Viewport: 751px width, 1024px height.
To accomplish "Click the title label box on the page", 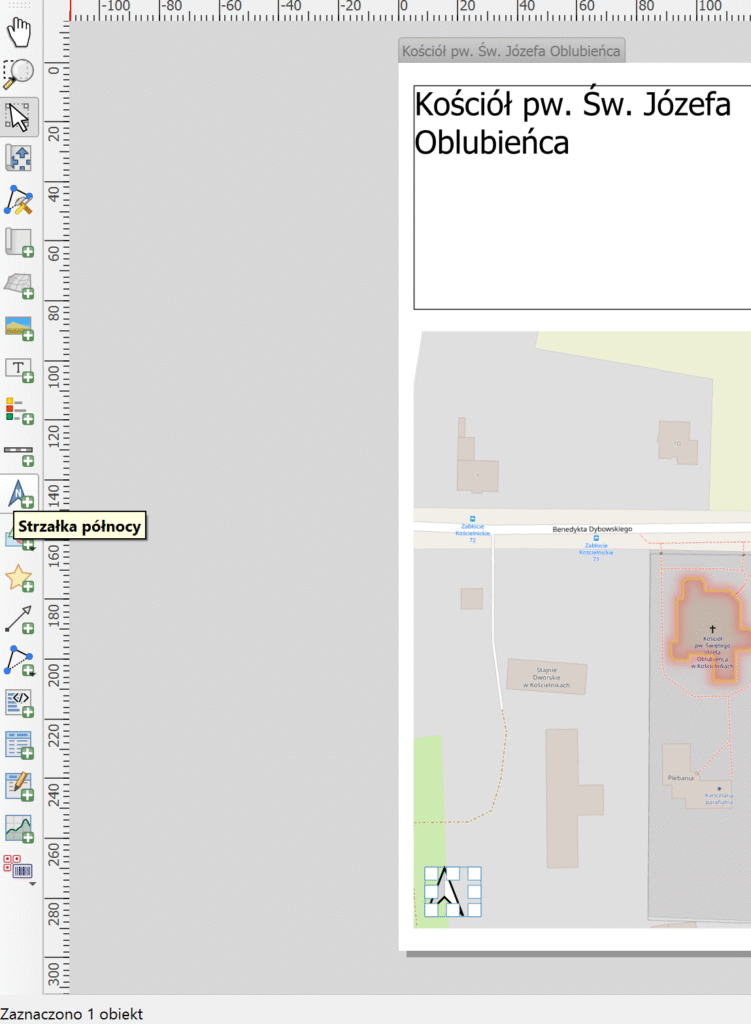I will 580,198.
